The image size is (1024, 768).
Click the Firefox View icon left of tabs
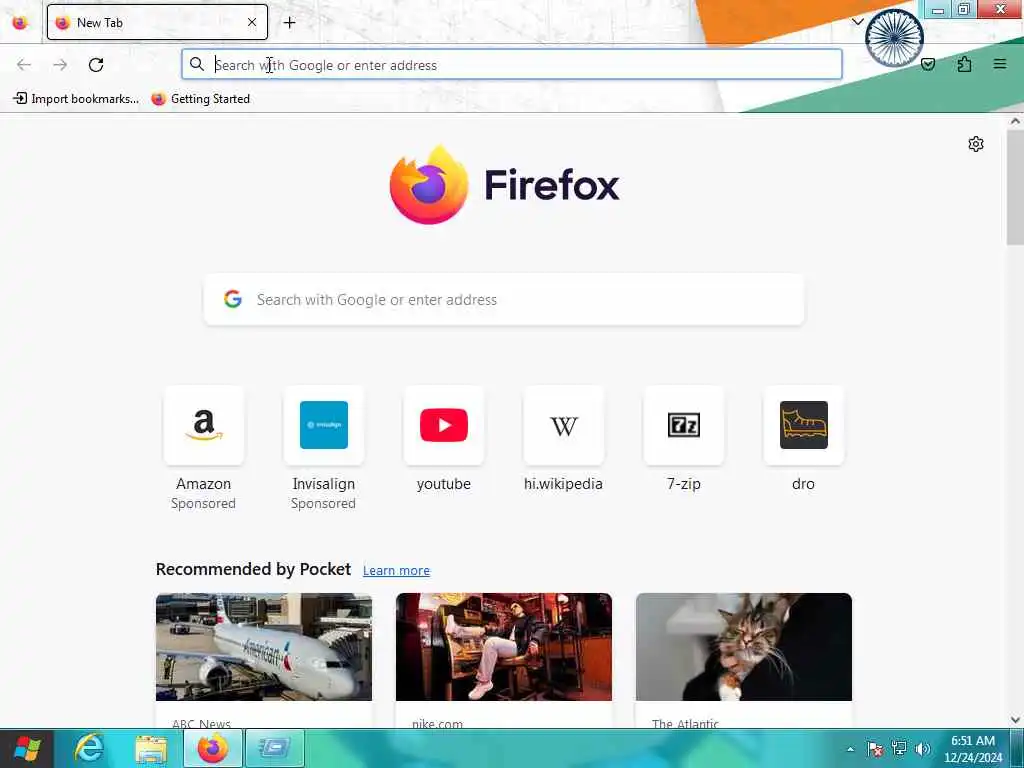[x=20, y=23]
